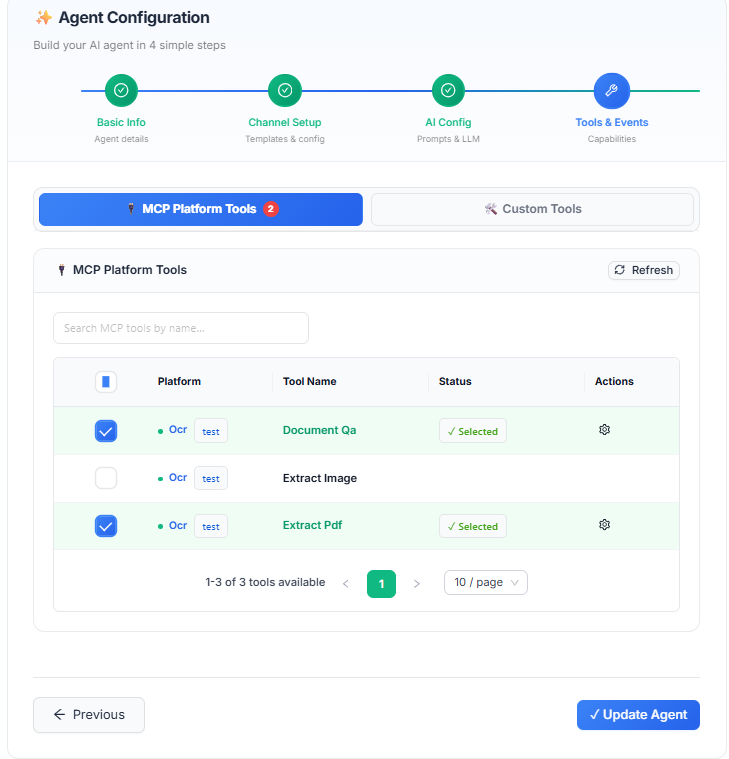
Task: Open the 10 / page size dropdown
Action: pyautogui.click(x=486, y=582)
